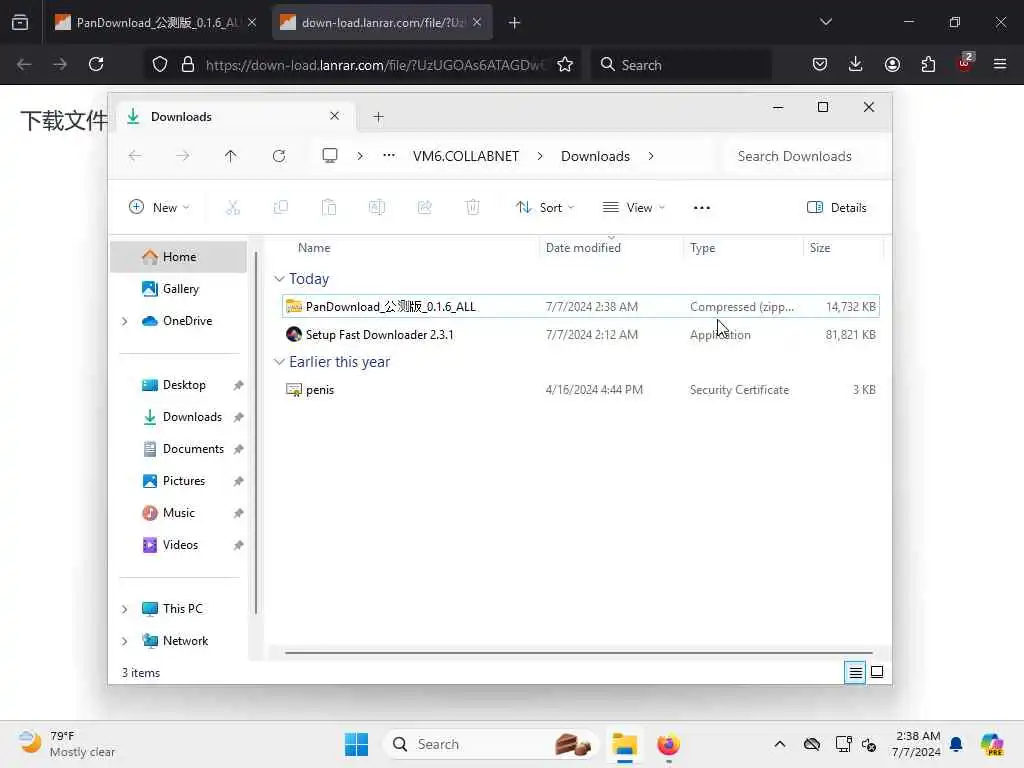Go back in Explorer navigation
Image resolution: width=1024 pixels, height=768 pixels.
(x=135, y=156)
